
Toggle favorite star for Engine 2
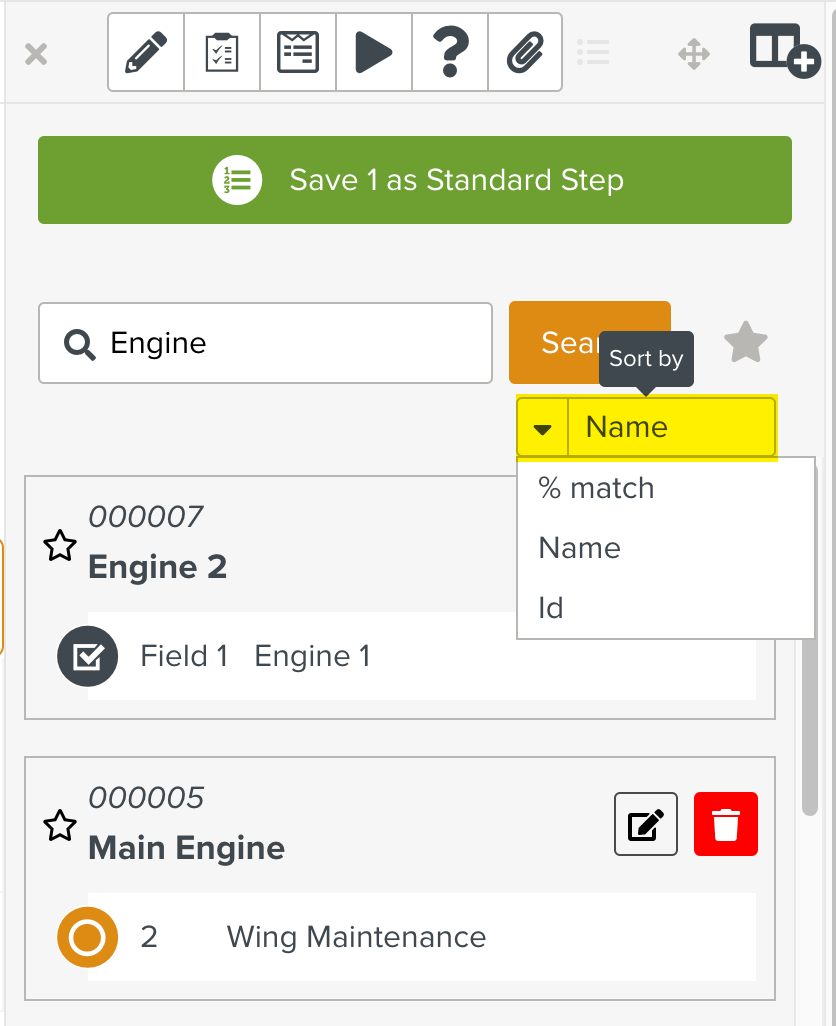pos(60,546)
